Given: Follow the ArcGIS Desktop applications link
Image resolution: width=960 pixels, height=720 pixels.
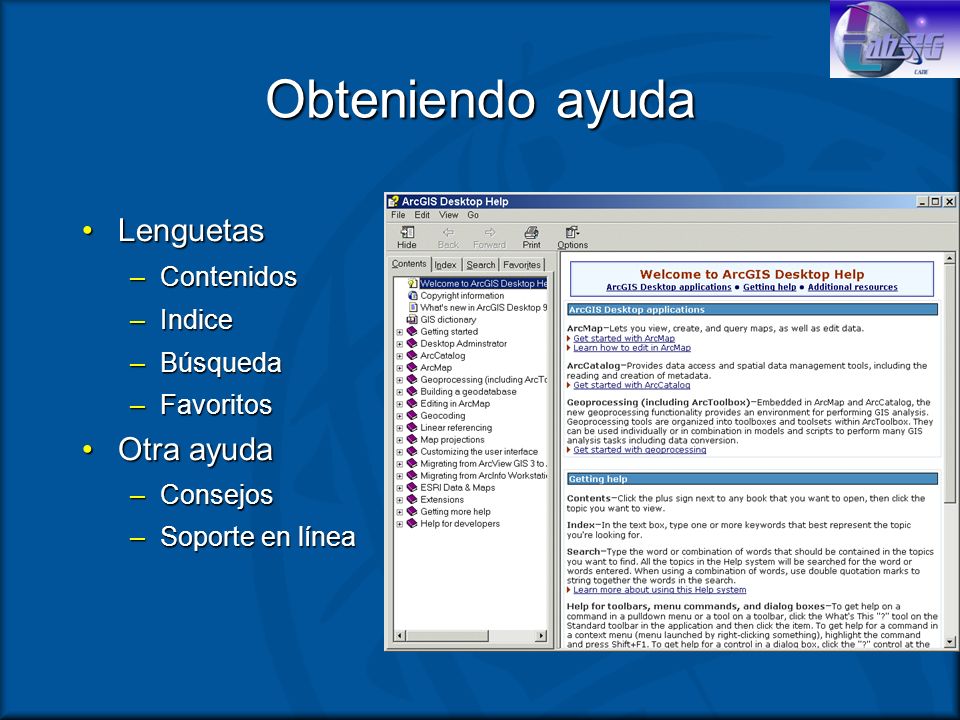Looking at the screenshot, I should [x=669, y=287].
